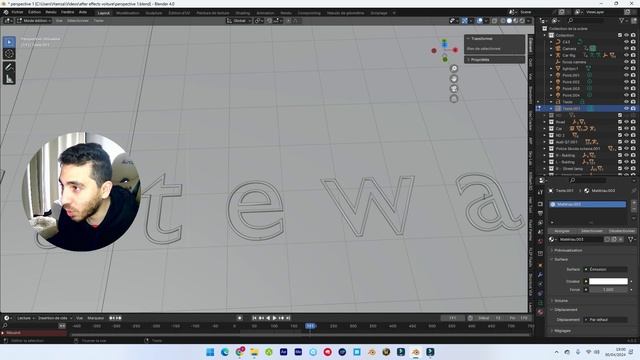Expand the Prévisualisation panel

pyautogui.click(x=568, y=250)
